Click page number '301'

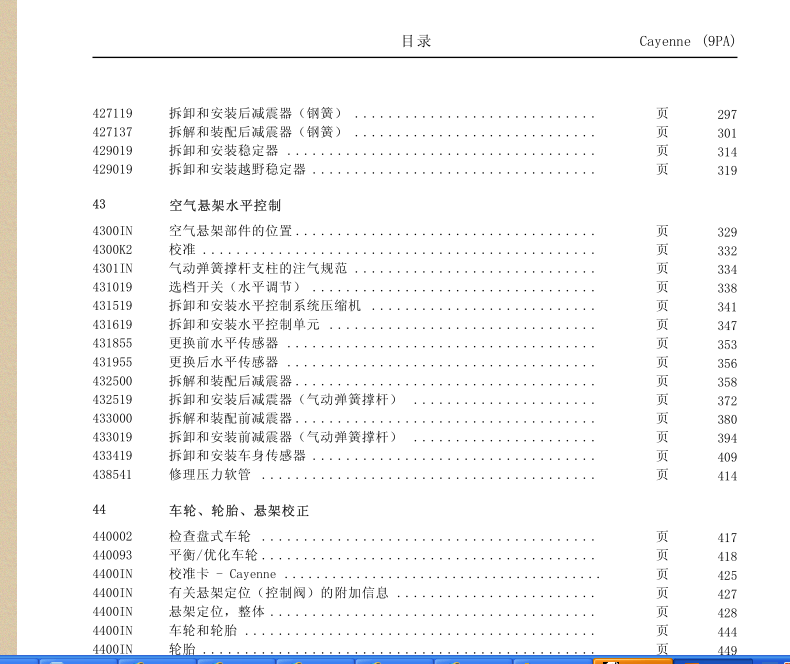point(727,134)
